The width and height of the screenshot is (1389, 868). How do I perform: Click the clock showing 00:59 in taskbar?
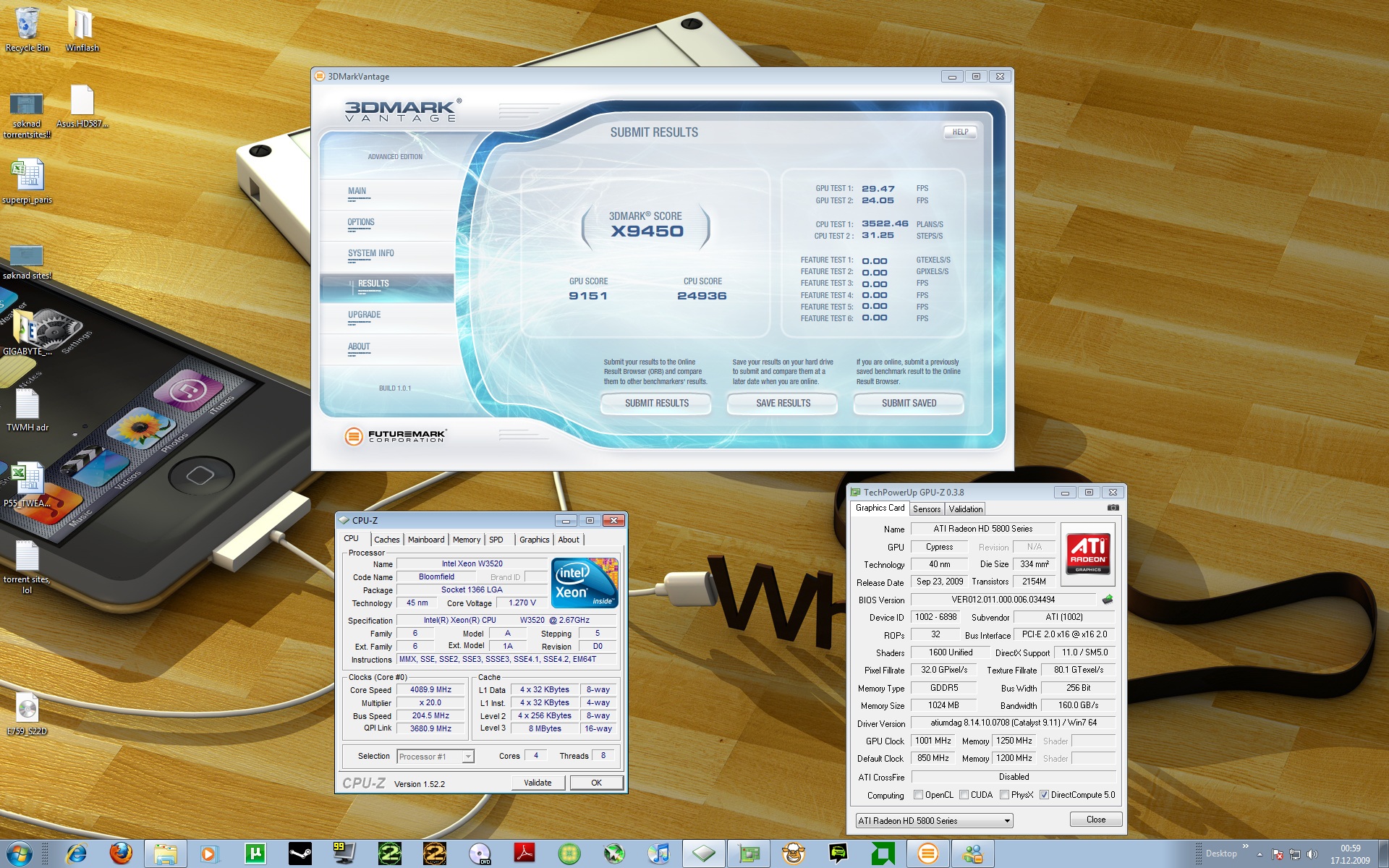tap(1350, 848)
